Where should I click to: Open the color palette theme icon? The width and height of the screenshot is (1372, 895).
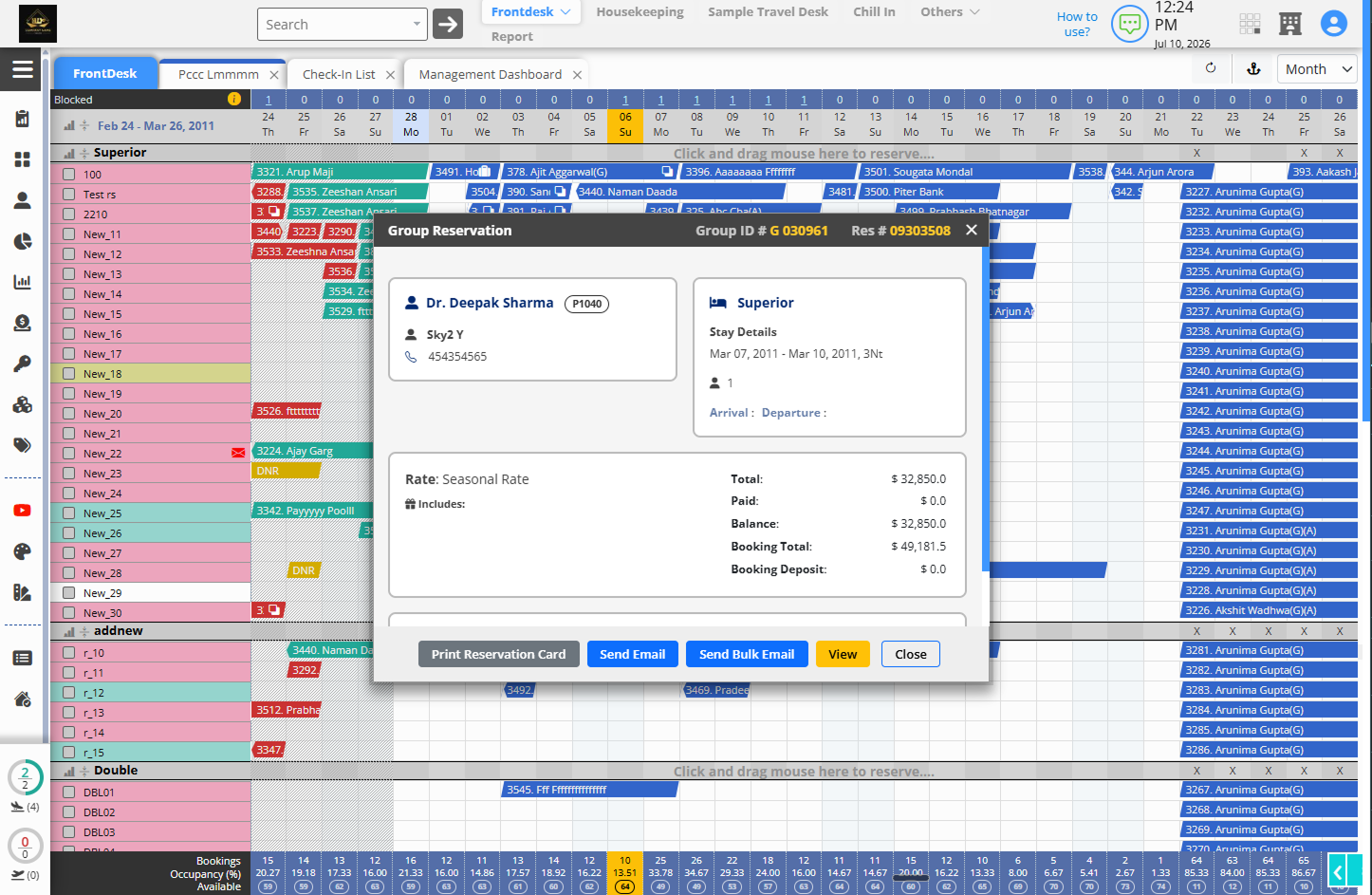pos(23,551)
